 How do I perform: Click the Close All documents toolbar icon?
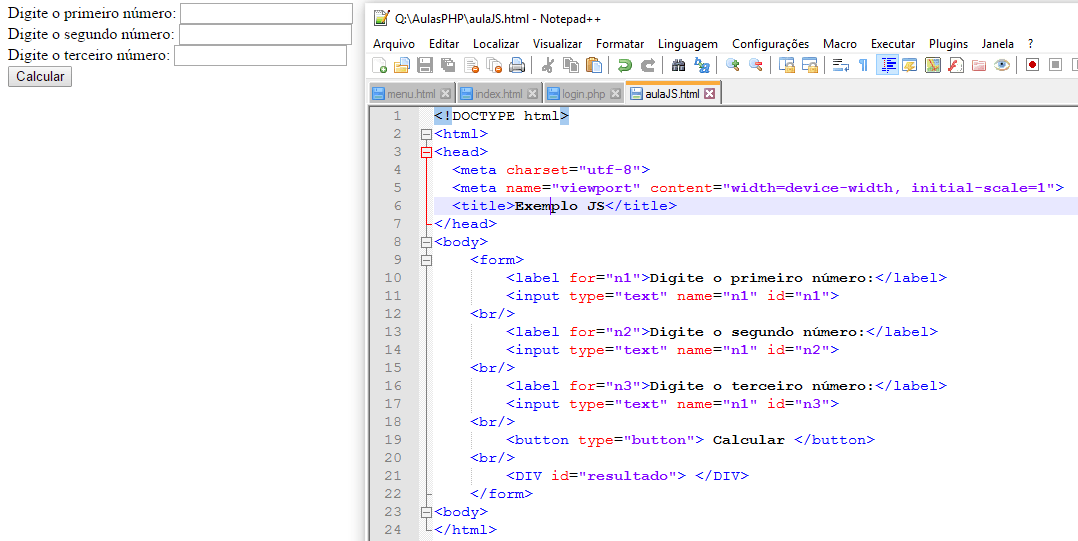[494, 65]
